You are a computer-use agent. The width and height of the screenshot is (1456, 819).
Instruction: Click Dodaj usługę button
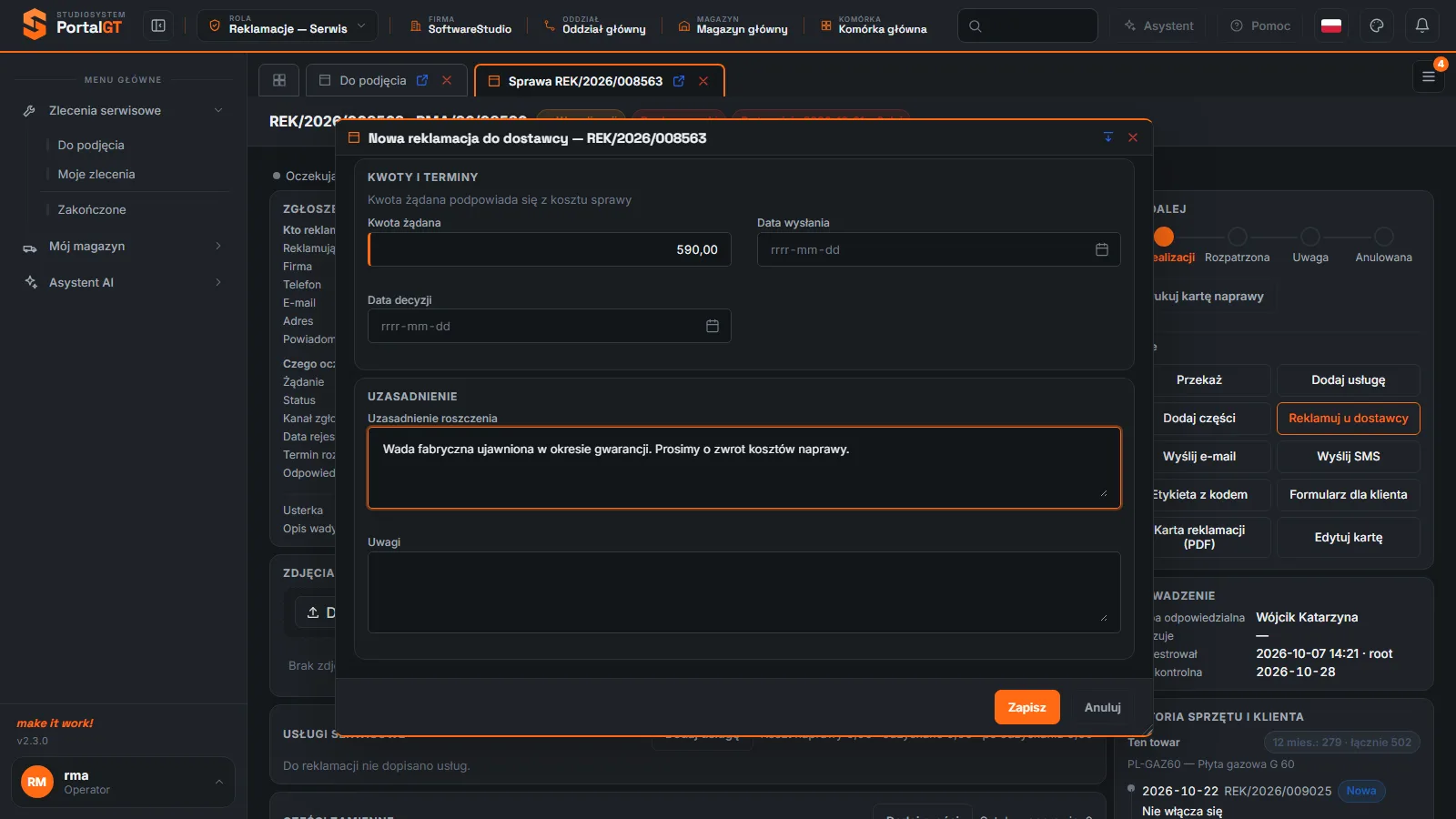click(x=1349, y=380)
